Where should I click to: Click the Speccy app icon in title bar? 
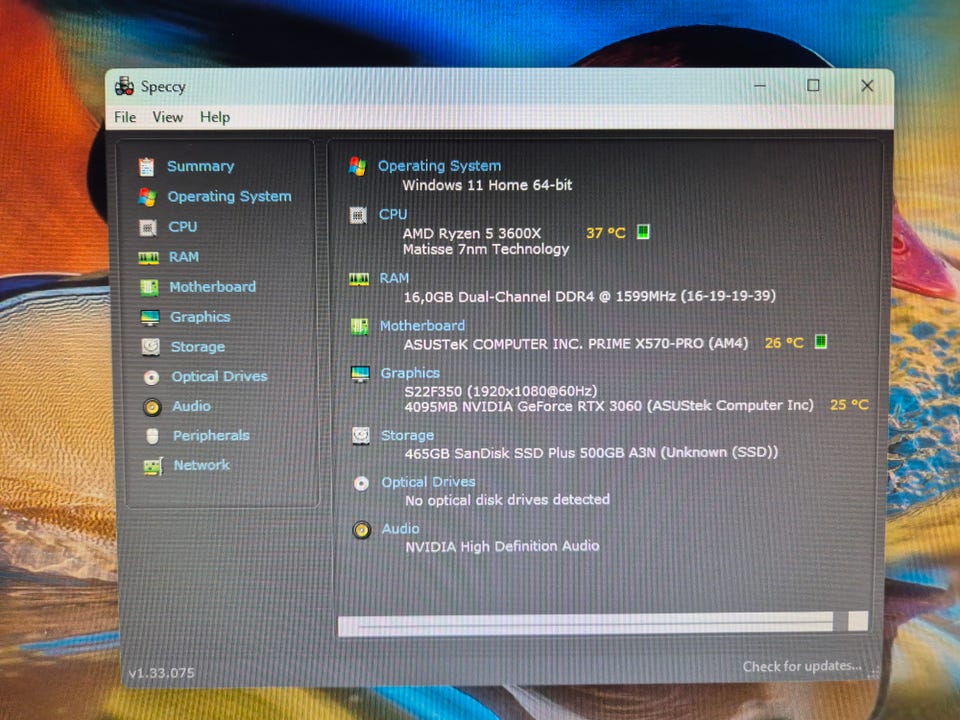coord(124,86)
